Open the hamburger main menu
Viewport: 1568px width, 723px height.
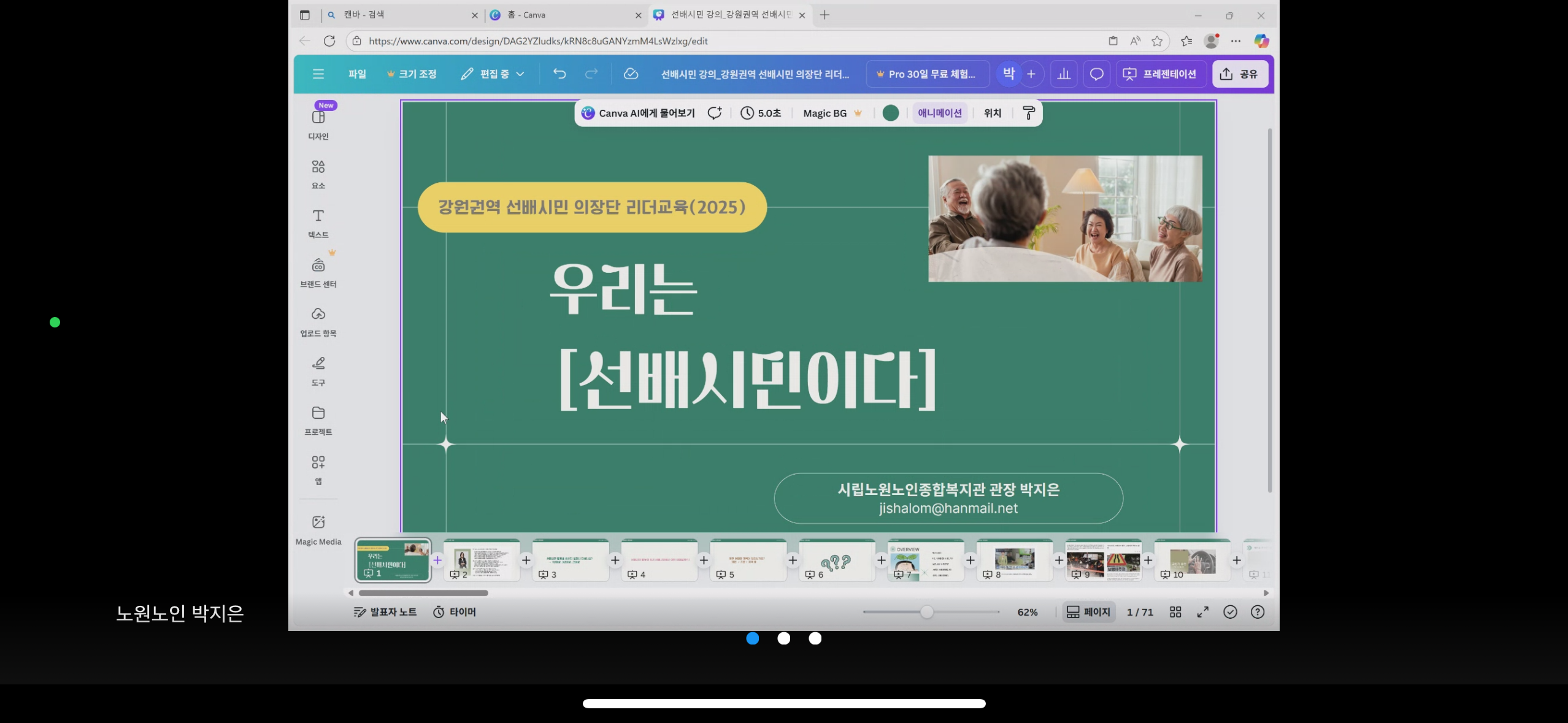(318, 74)
